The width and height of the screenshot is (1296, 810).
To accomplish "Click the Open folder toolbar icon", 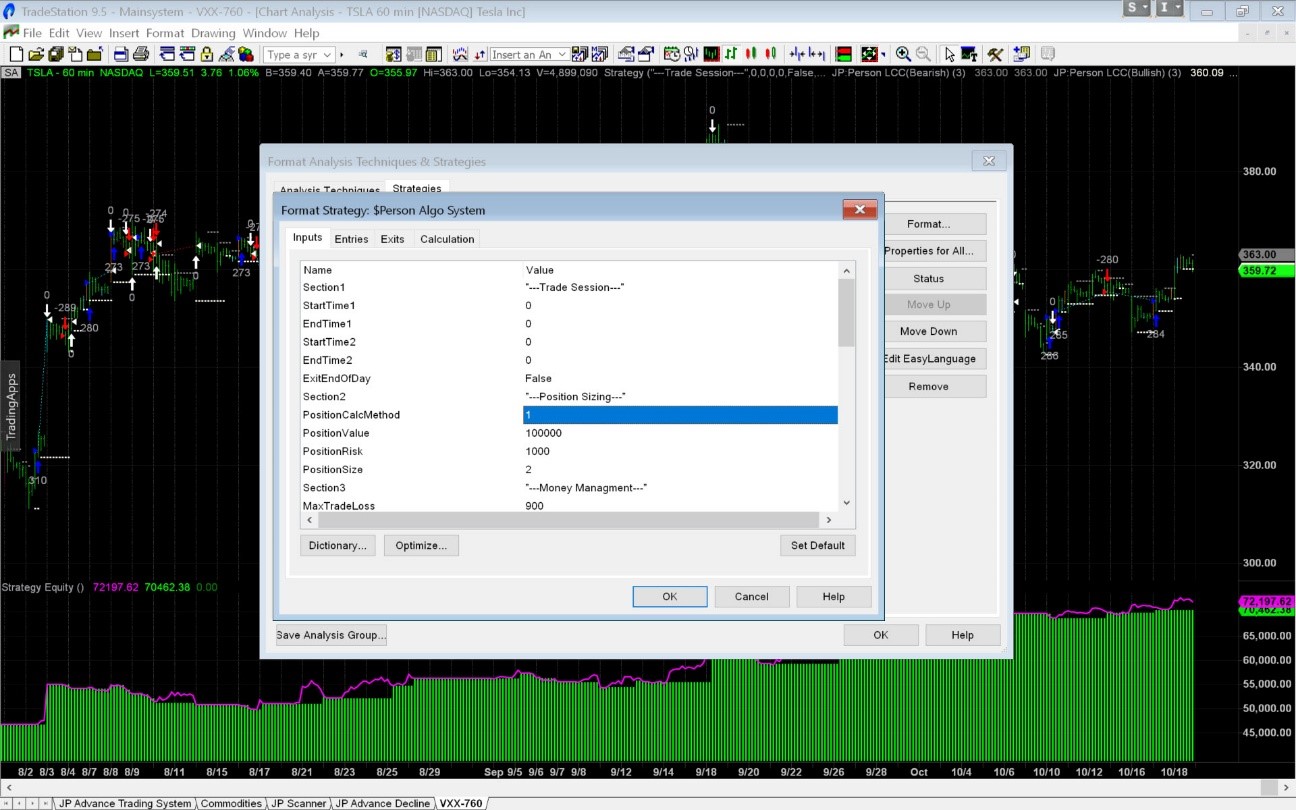I will pos(35,54).
